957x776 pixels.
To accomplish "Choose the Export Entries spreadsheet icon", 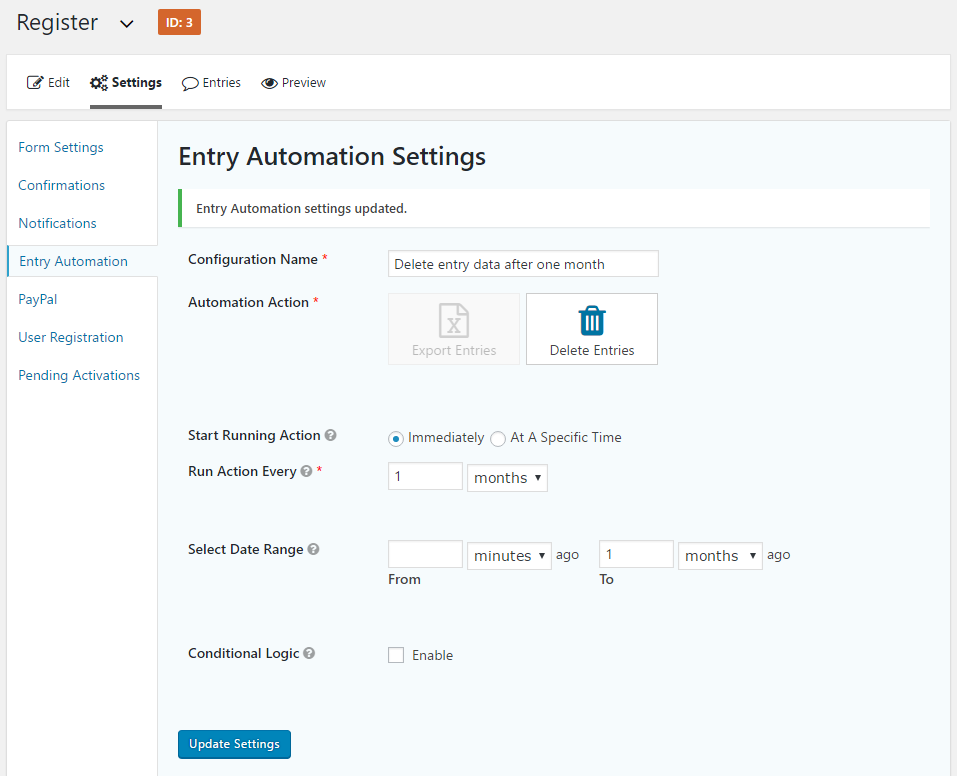I will tap(454, 321).
